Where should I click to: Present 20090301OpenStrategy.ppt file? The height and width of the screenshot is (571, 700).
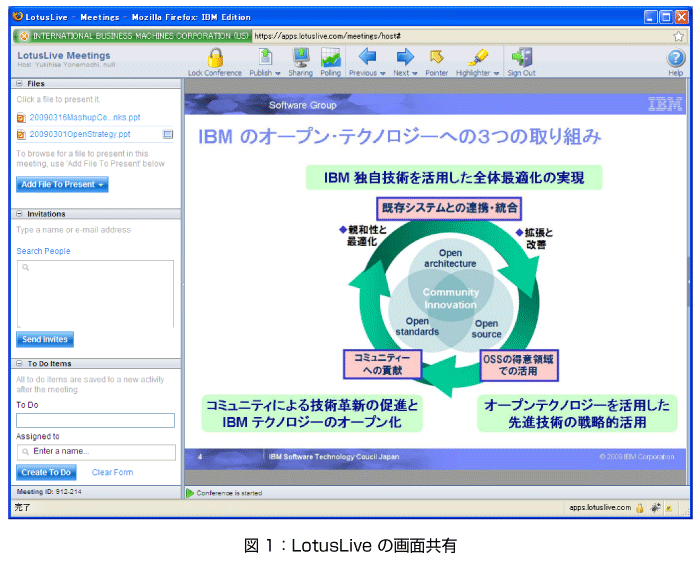pyautogui.click(x=80, y=134)
